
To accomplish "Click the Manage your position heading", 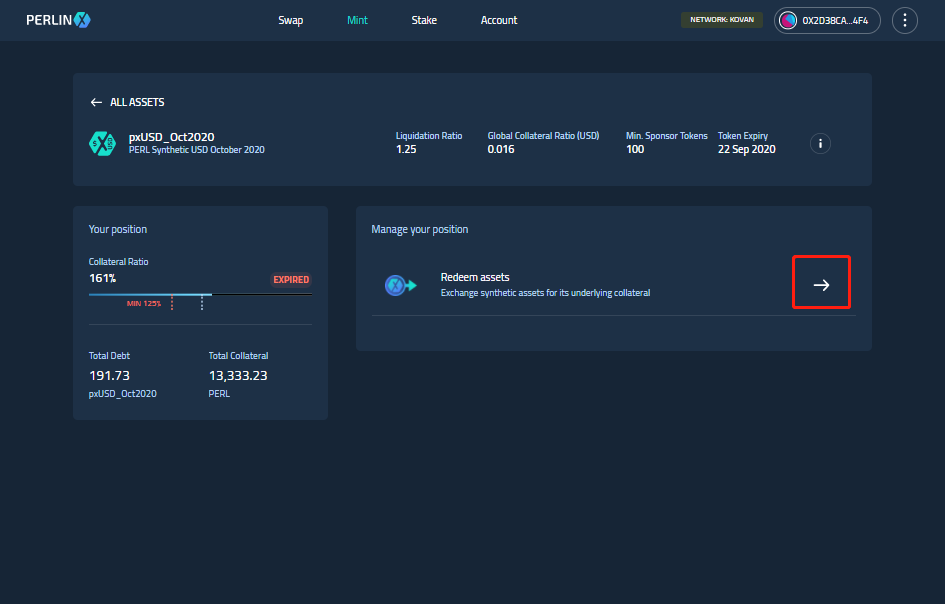I will point(419,230).
